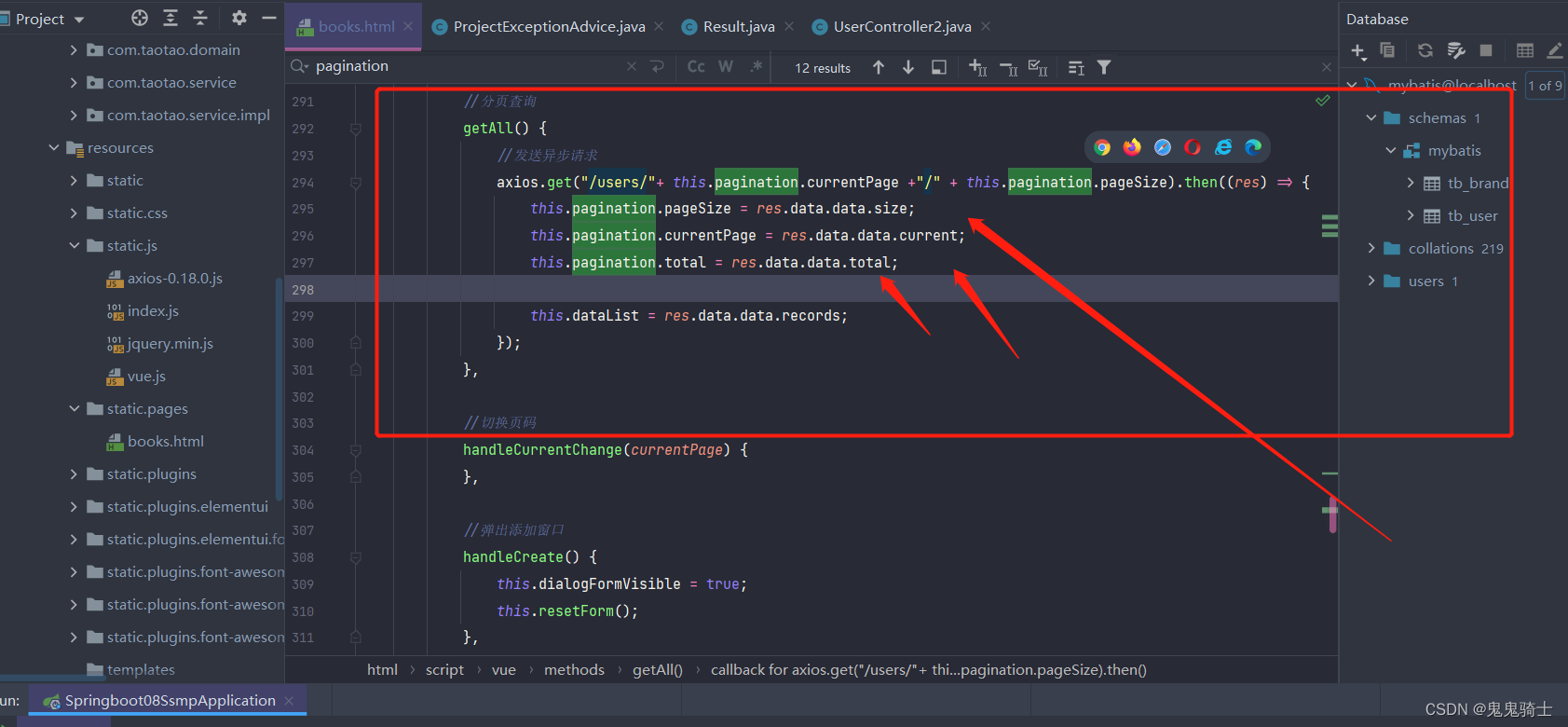Open table editor grid icon in Database

[x=1524, y=50]
